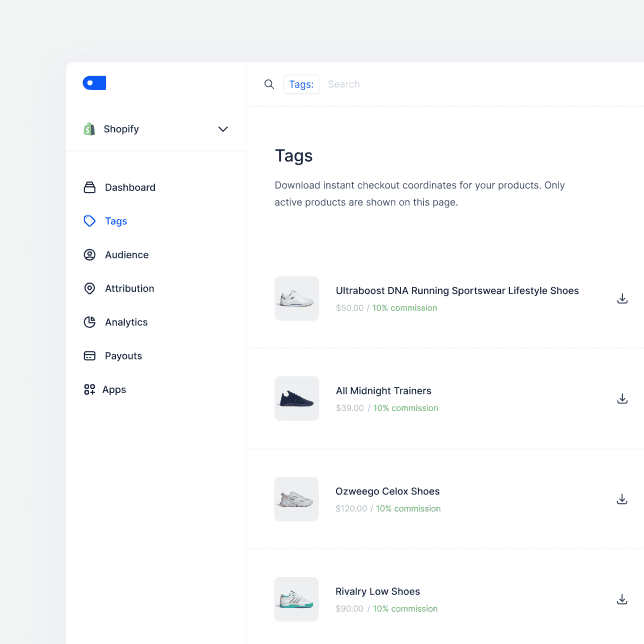
Task: Click 10% commission under Ozweego Celox Shoes
Action: coord(408,508)
